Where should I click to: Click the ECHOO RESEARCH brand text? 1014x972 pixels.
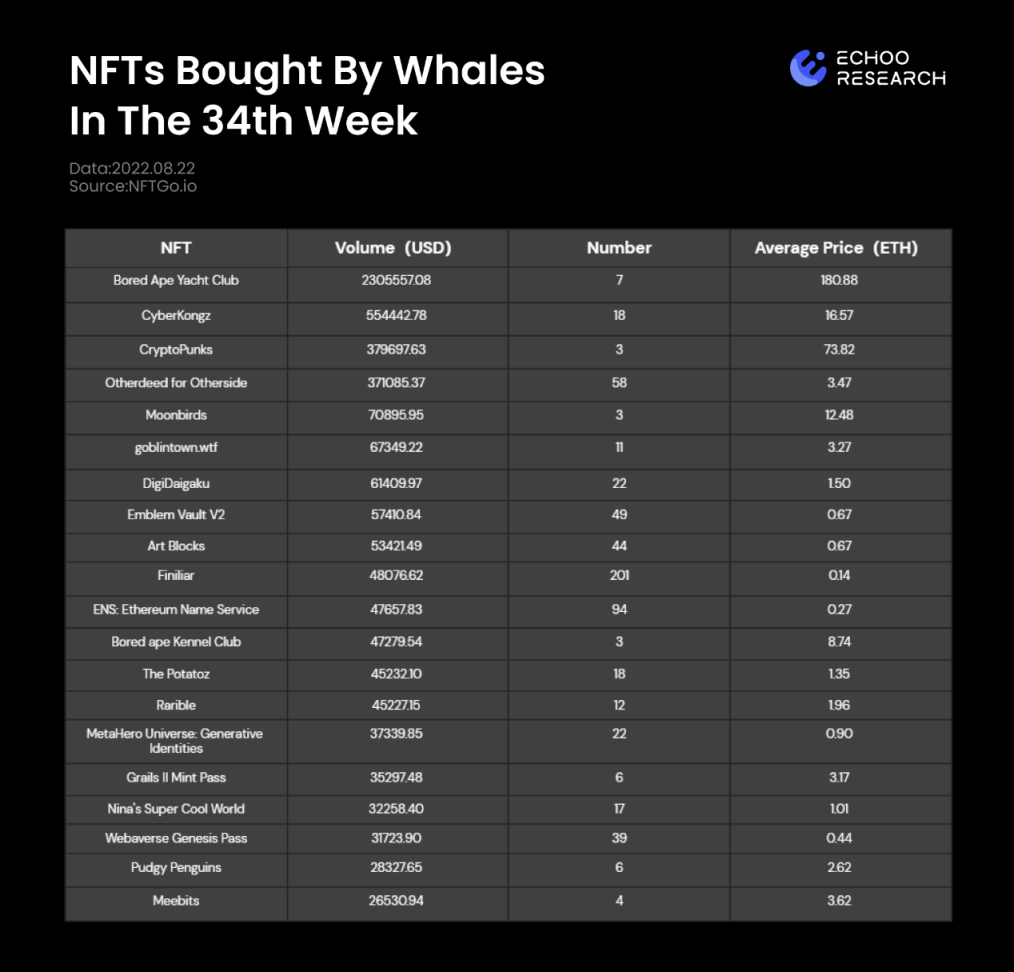click(890, 68)
